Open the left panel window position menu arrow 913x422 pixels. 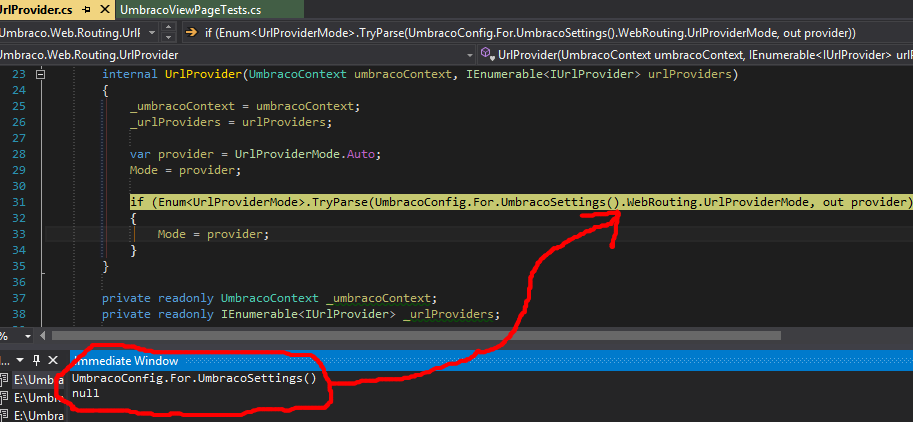(20, 360)
